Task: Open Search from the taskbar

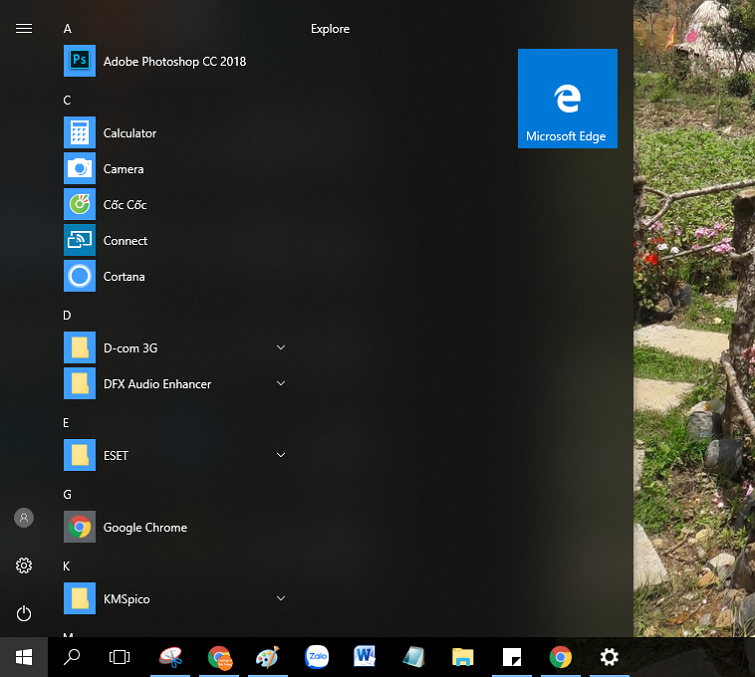Action: tap(72, 657)
